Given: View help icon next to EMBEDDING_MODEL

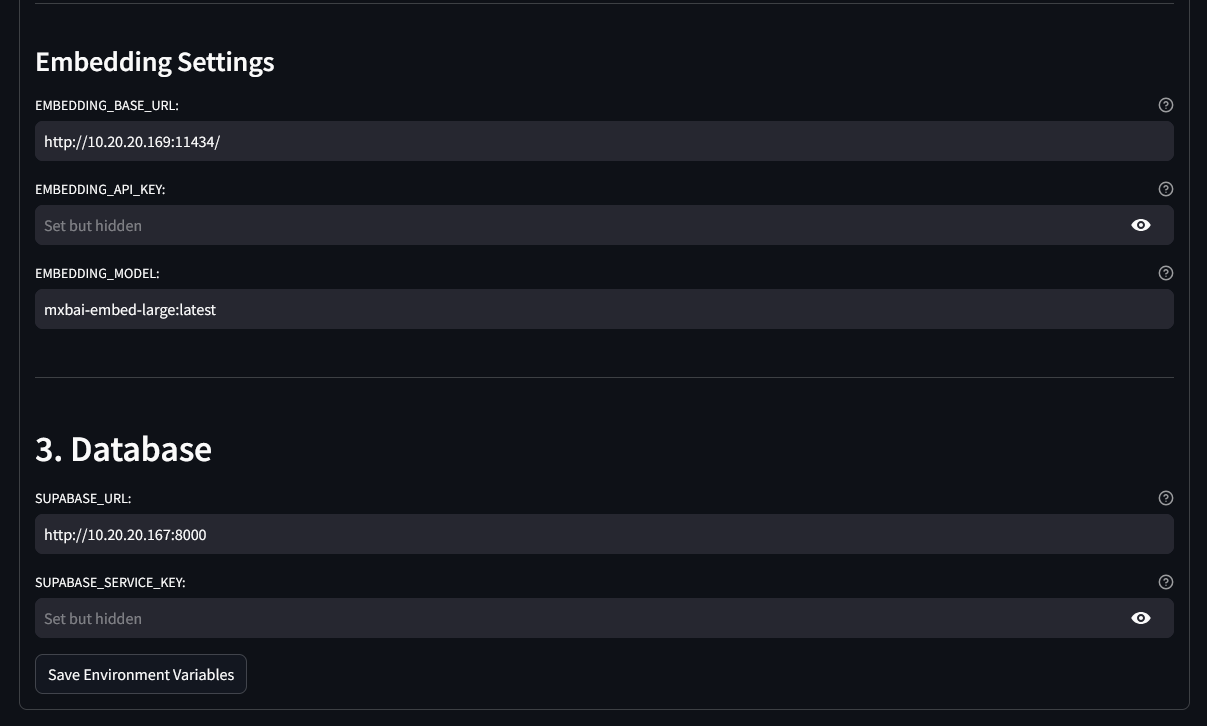Looking at the screenshot, I should tap(1165, 273).
